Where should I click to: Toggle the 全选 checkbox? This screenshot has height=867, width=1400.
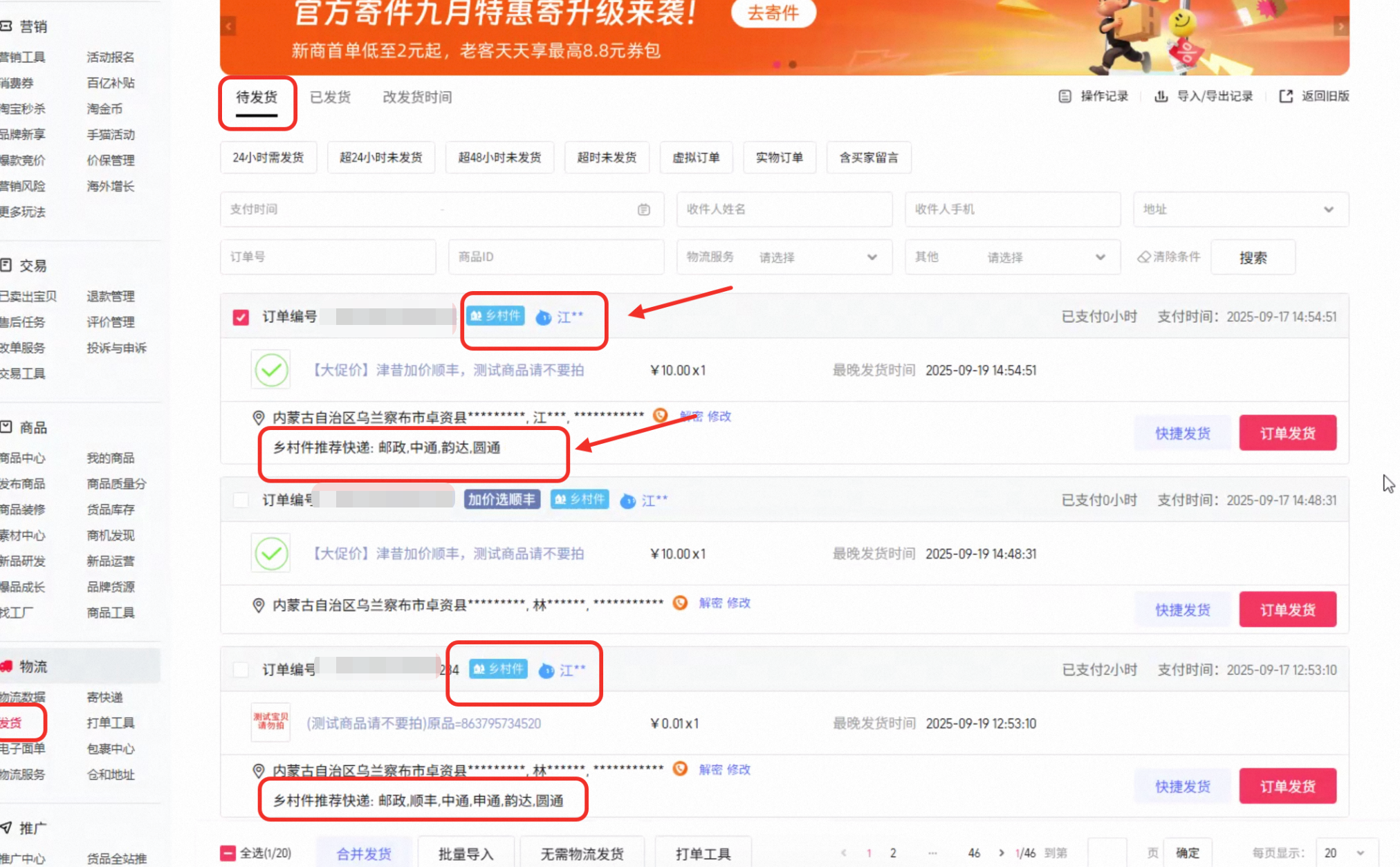click(228, 853)
